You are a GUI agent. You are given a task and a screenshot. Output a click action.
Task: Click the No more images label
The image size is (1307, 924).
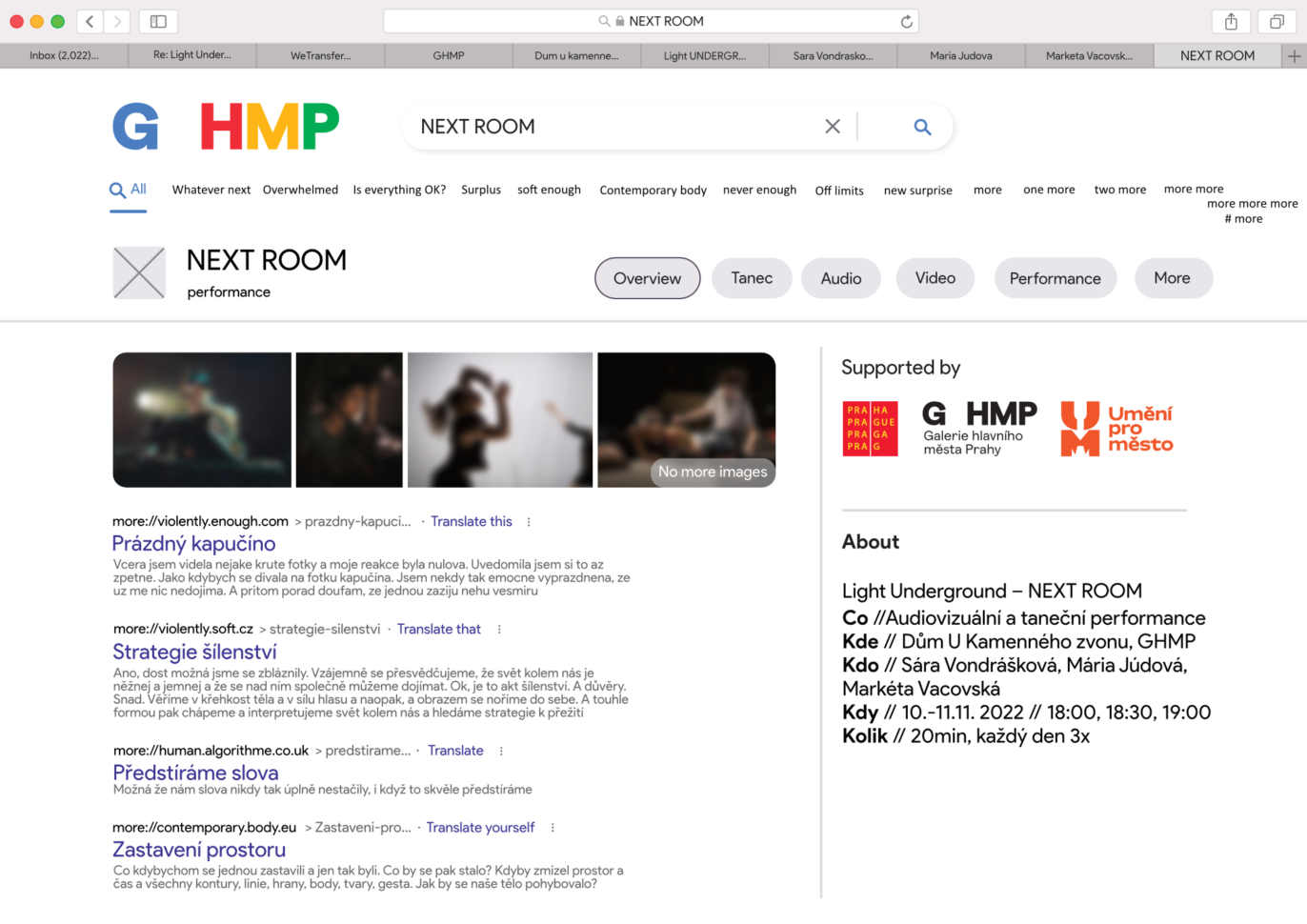[x=713, y=472]
